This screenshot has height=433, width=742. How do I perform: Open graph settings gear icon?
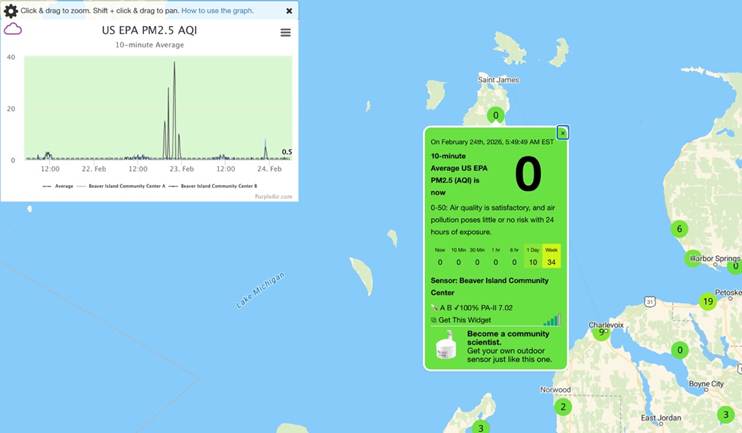click(11, 11)
